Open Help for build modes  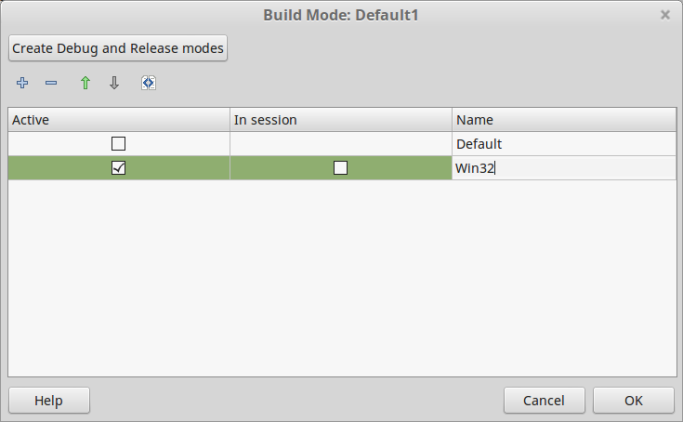coord(48,400)
